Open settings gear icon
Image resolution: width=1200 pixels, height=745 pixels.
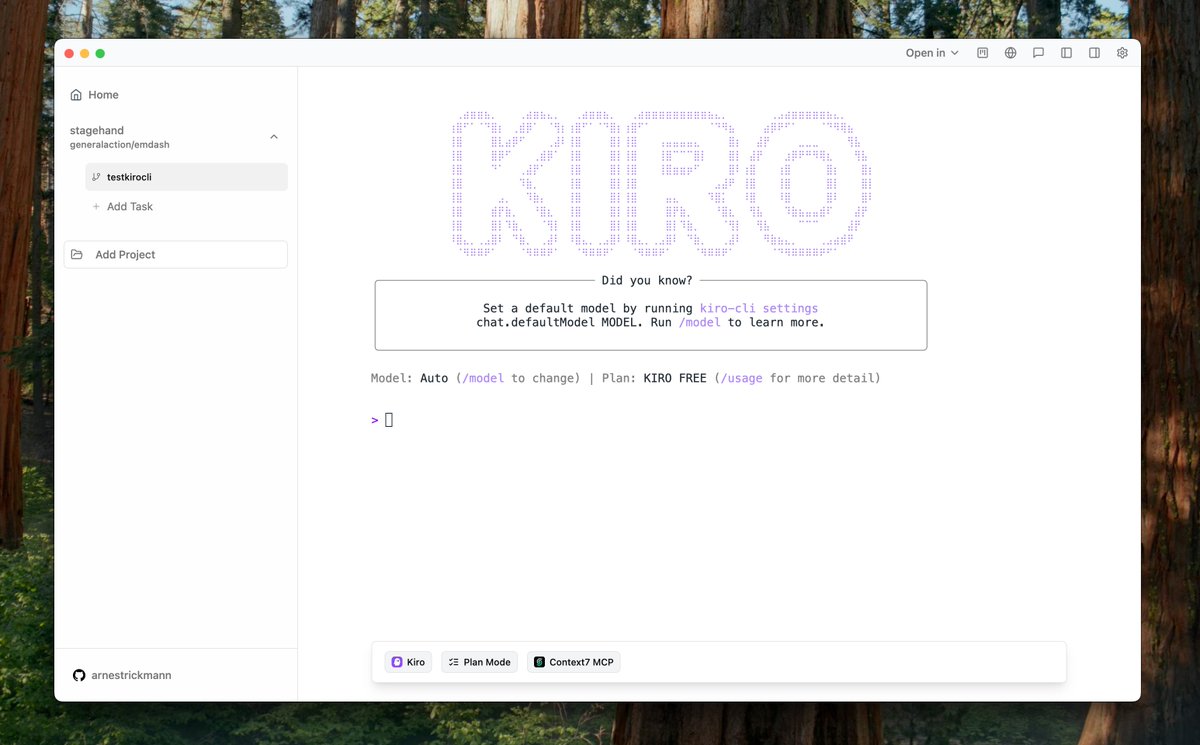(x=1123, y=53)
